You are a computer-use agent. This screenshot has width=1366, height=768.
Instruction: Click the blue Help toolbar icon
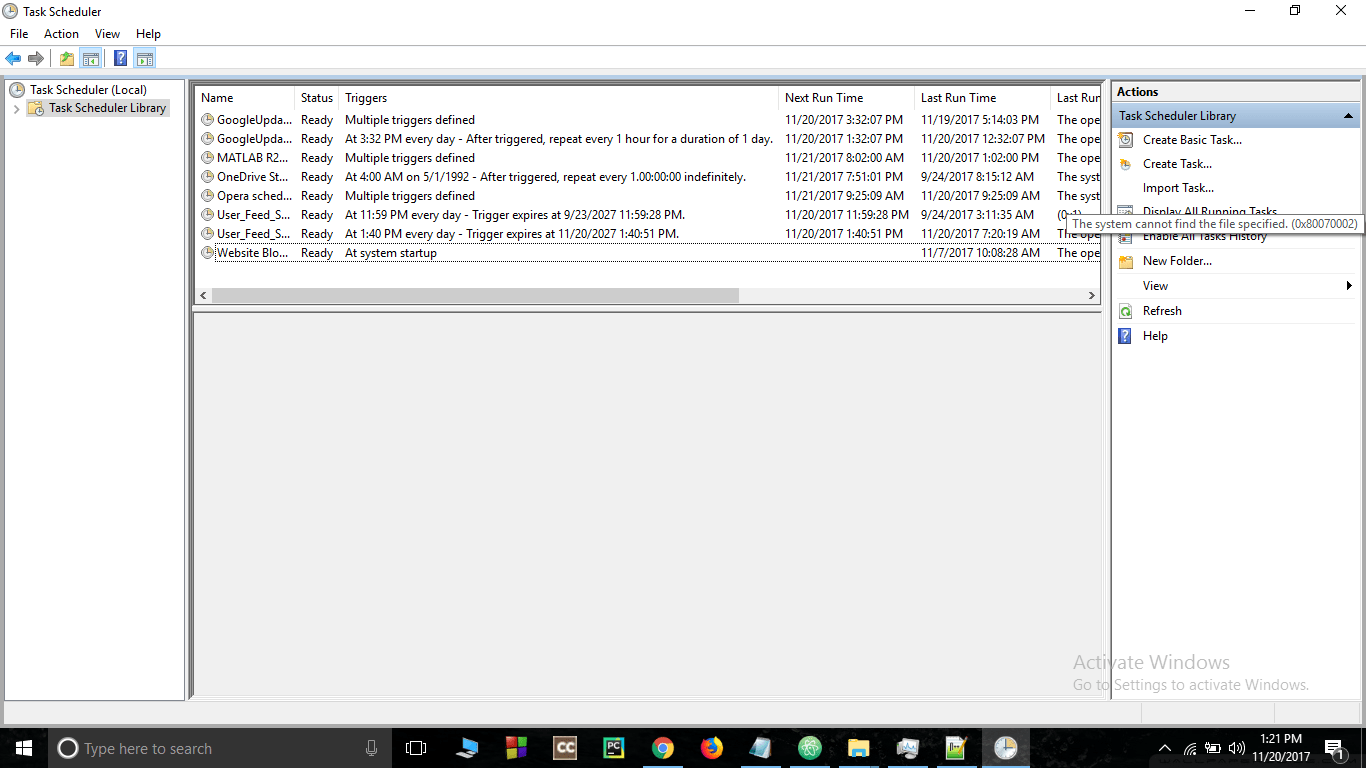(x=120, y=59)
